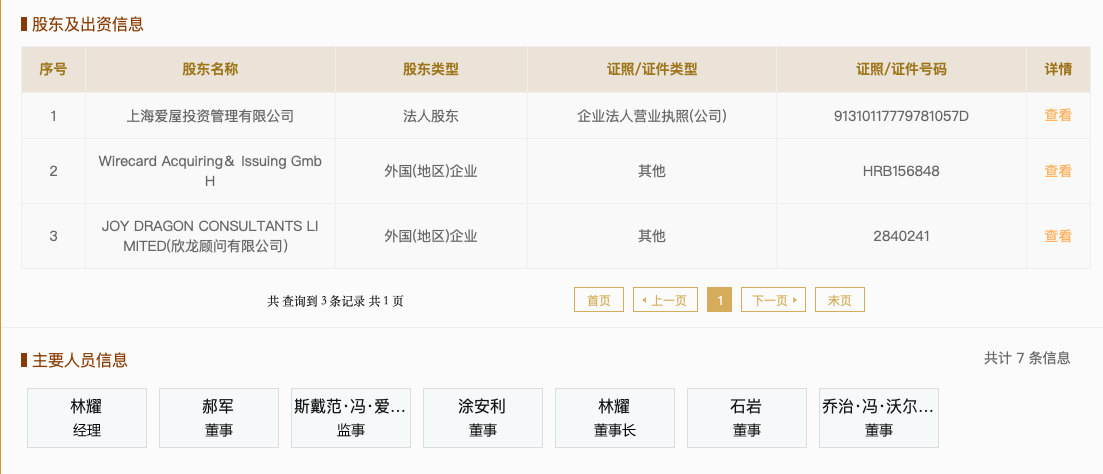Open 涂安利 董事 personnel card
The image size is (1103, 474).
(482, 418)
